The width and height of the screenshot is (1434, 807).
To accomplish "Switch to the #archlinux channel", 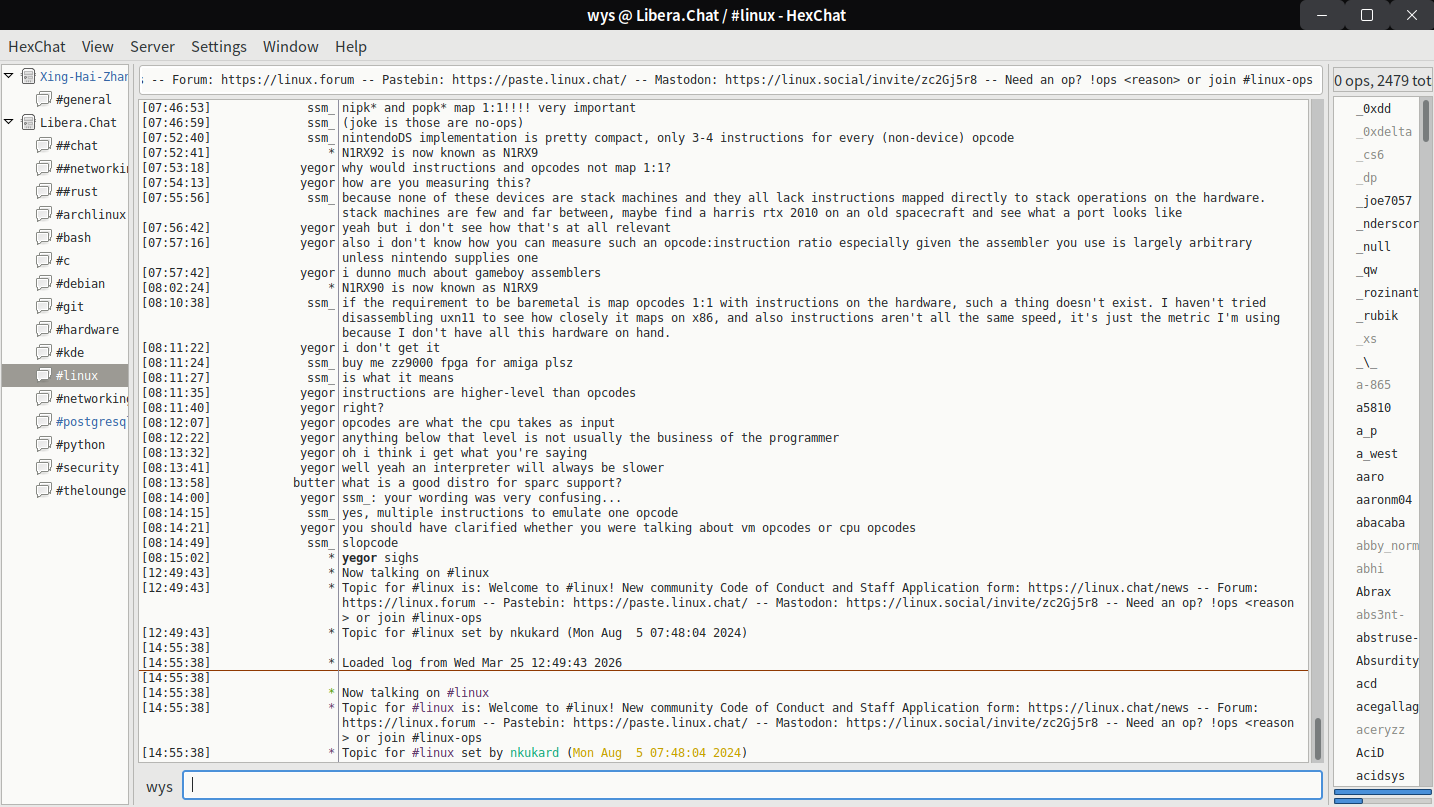I will coord(90,215).
